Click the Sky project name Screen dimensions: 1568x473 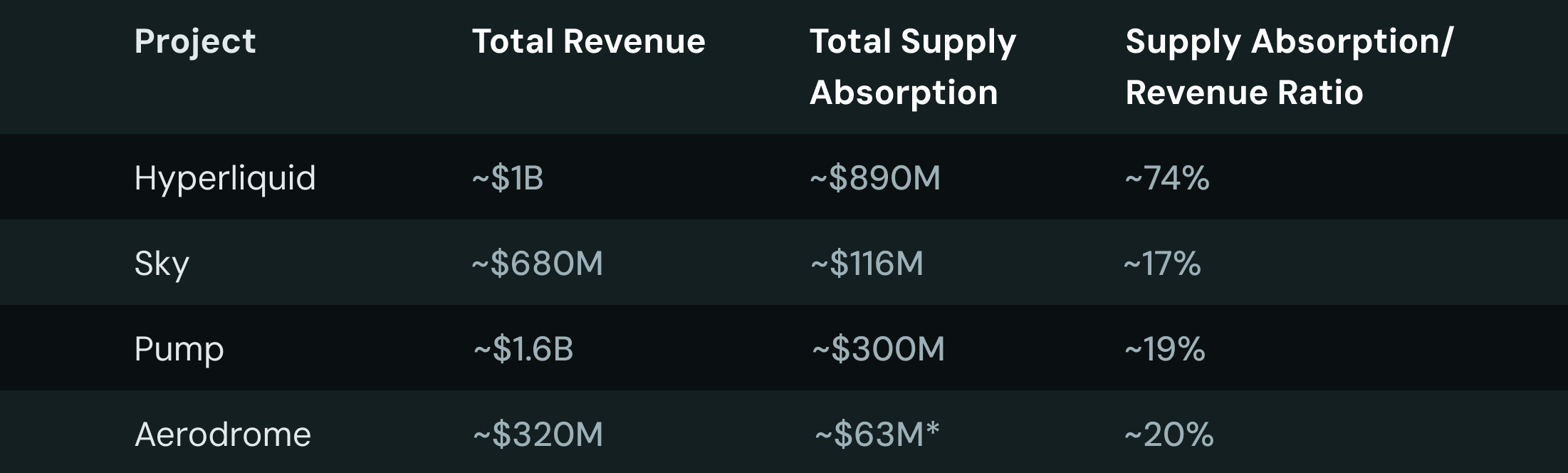tap(162, 264)
